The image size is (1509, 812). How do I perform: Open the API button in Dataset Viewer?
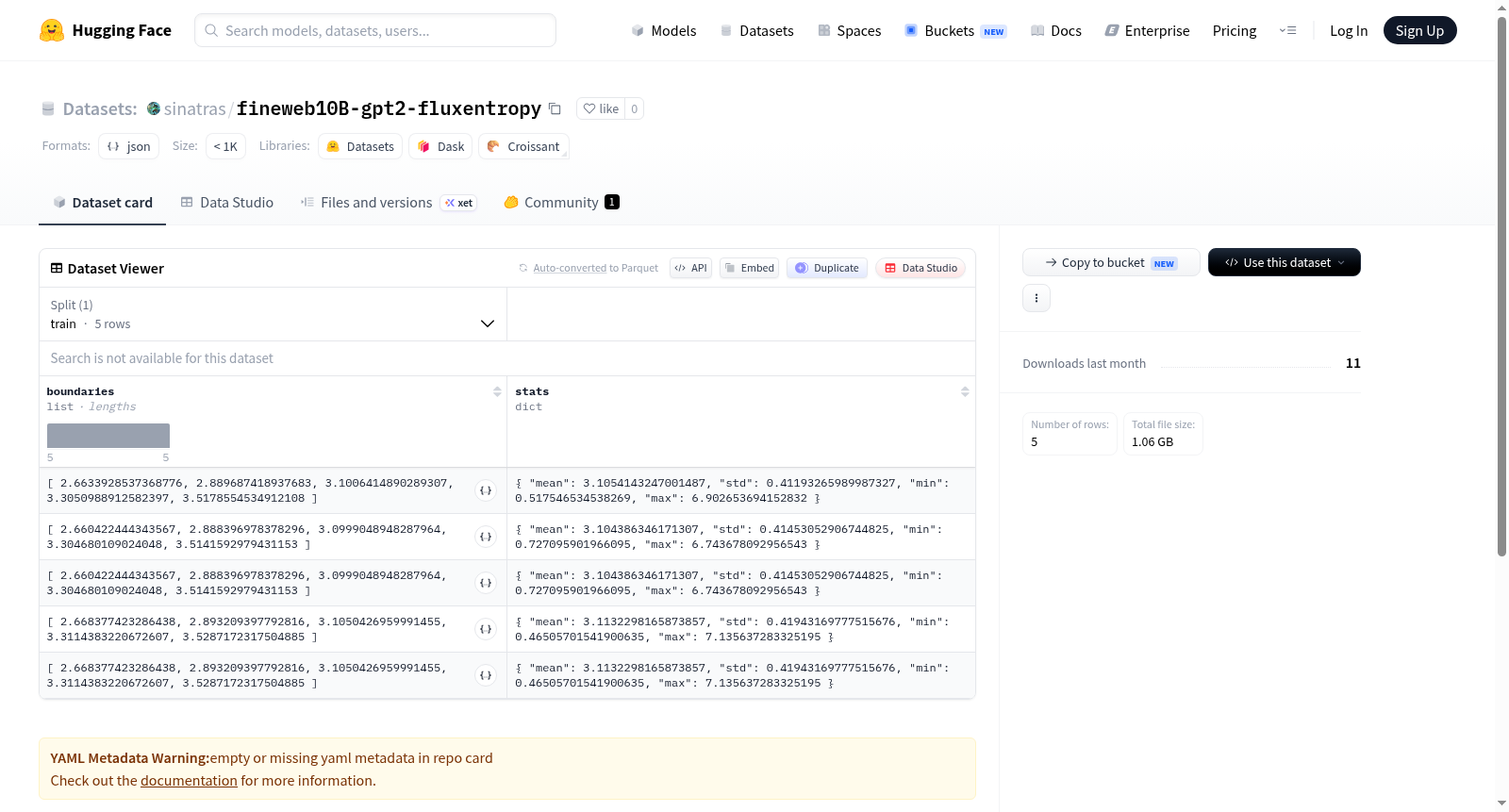click(x=690, y=268)
